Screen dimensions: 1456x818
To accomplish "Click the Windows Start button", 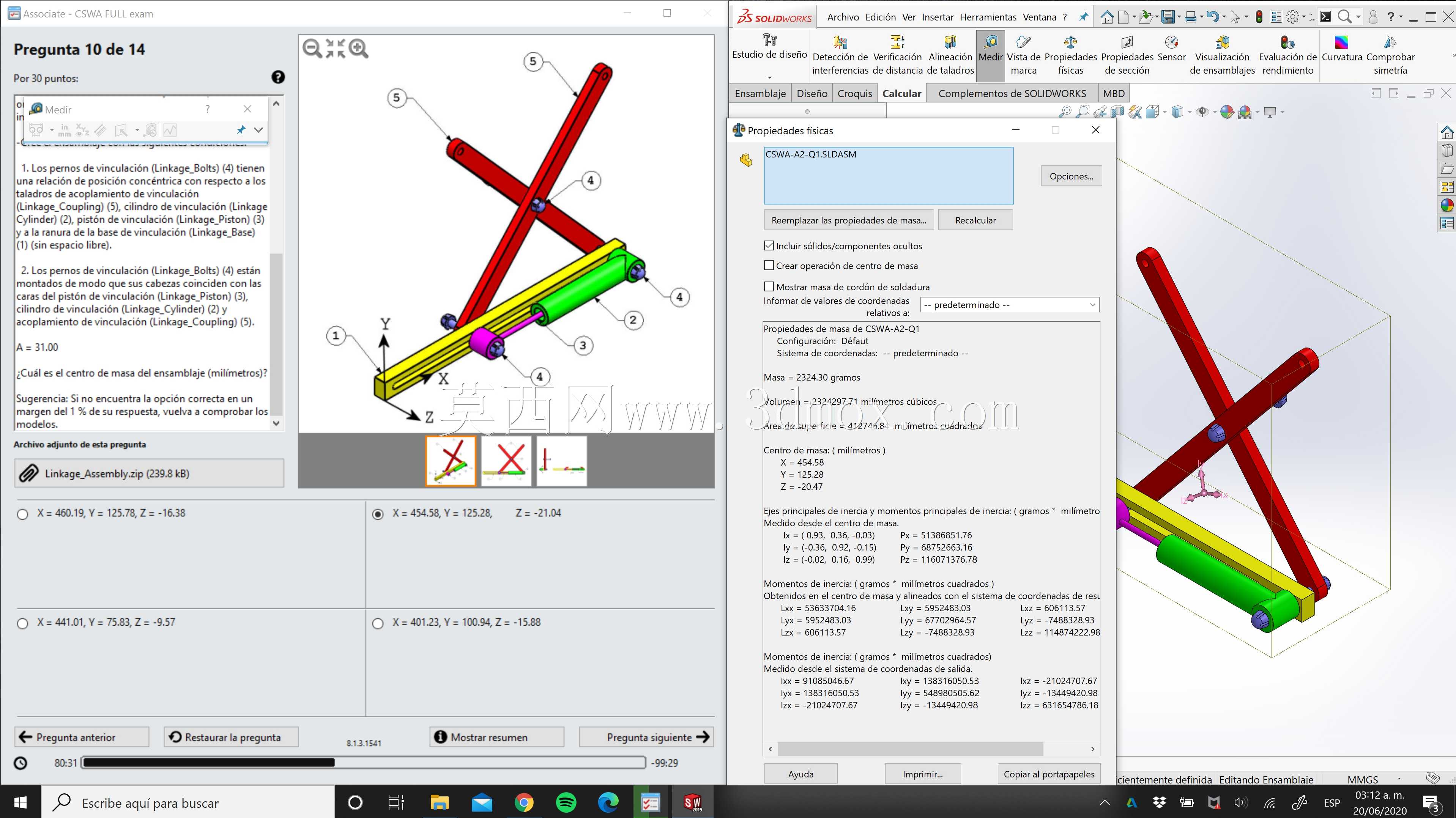I will coord(20,802).
